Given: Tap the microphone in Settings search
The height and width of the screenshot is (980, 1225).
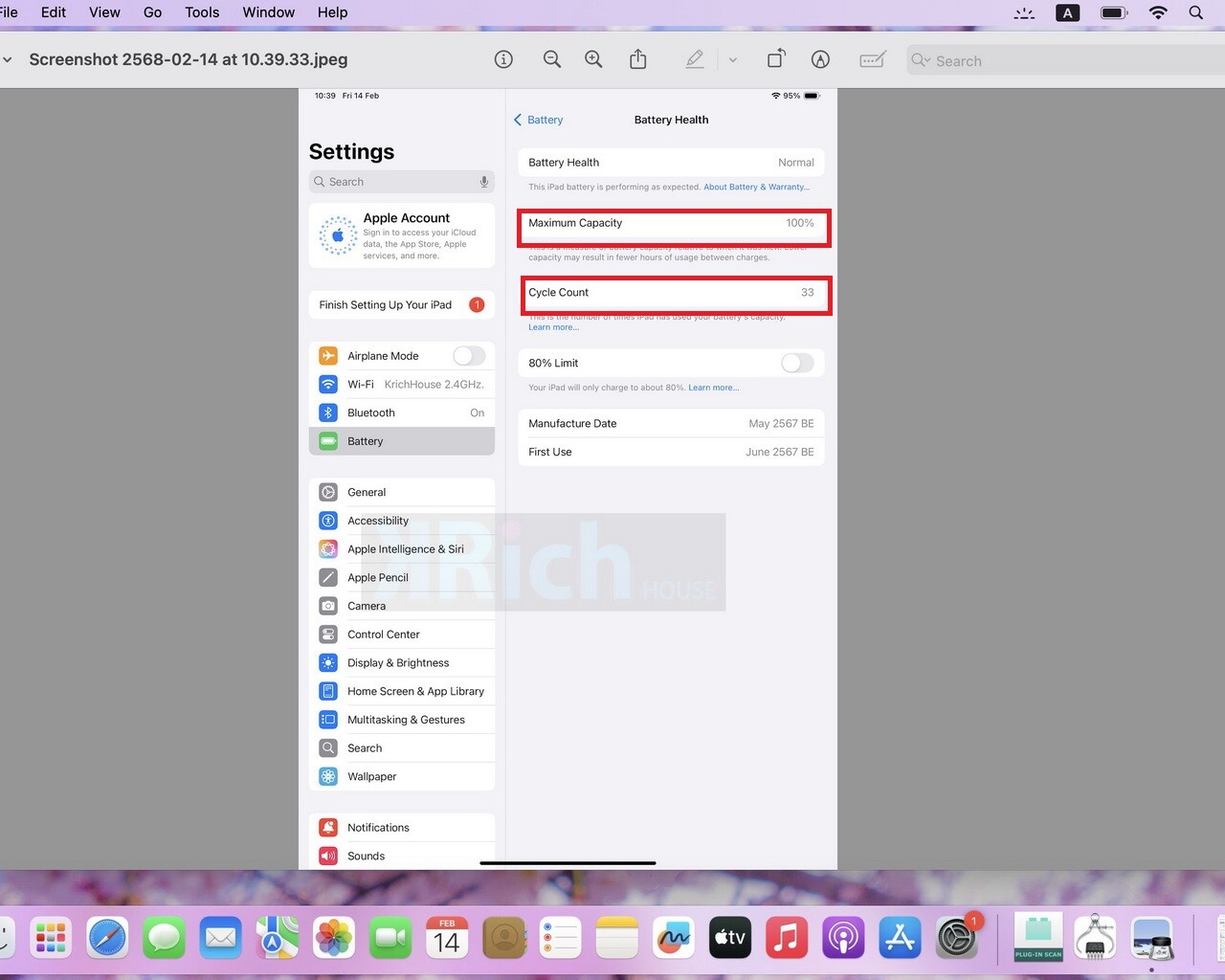Looking at the screenshot, I should coord(484,182).
